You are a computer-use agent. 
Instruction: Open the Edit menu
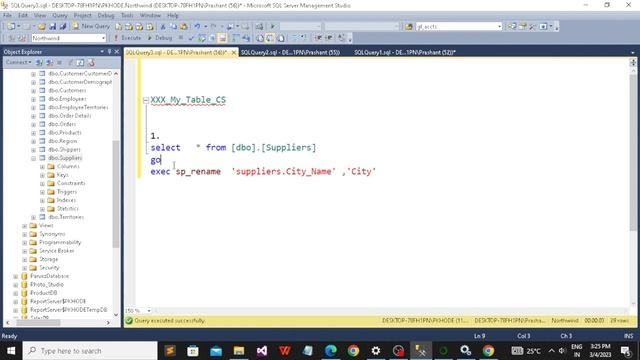coord(23,16)
